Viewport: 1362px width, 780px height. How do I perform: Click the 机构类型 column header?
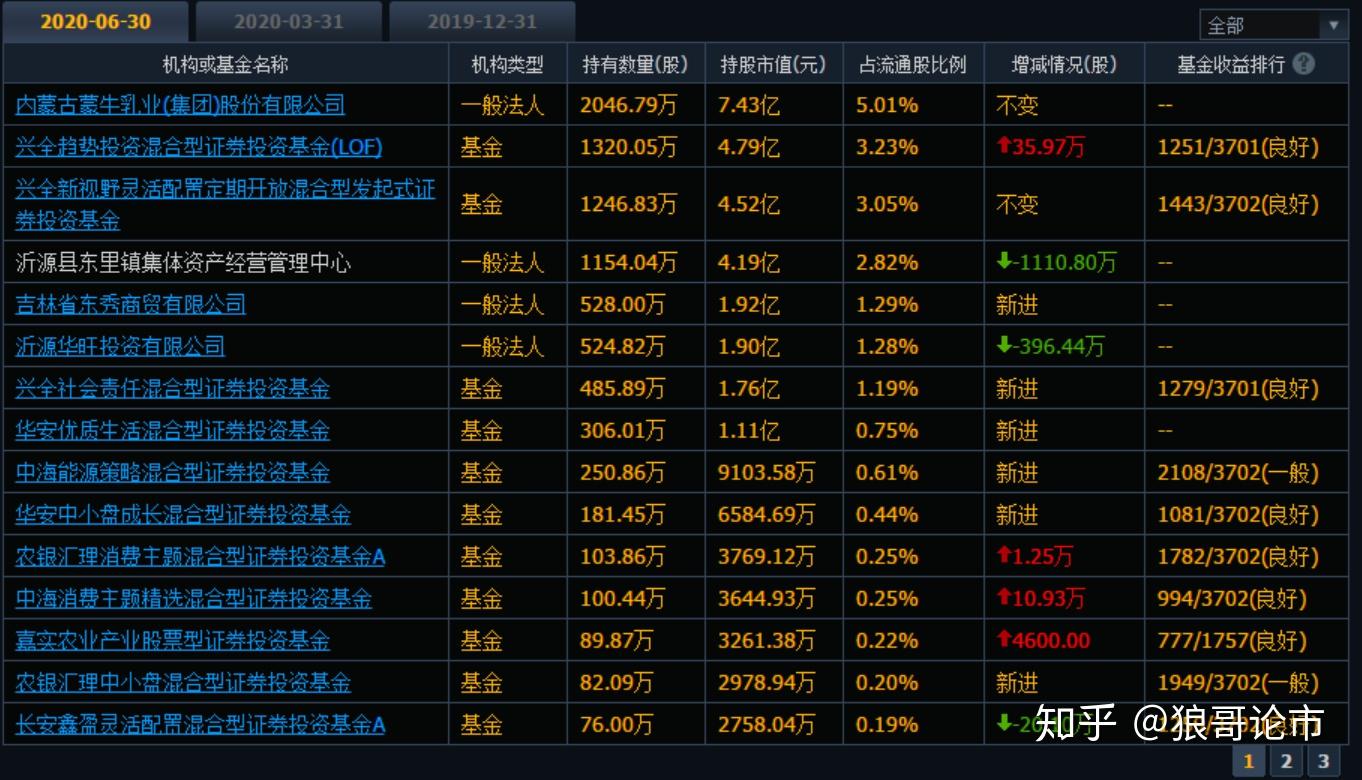[508, 65]
